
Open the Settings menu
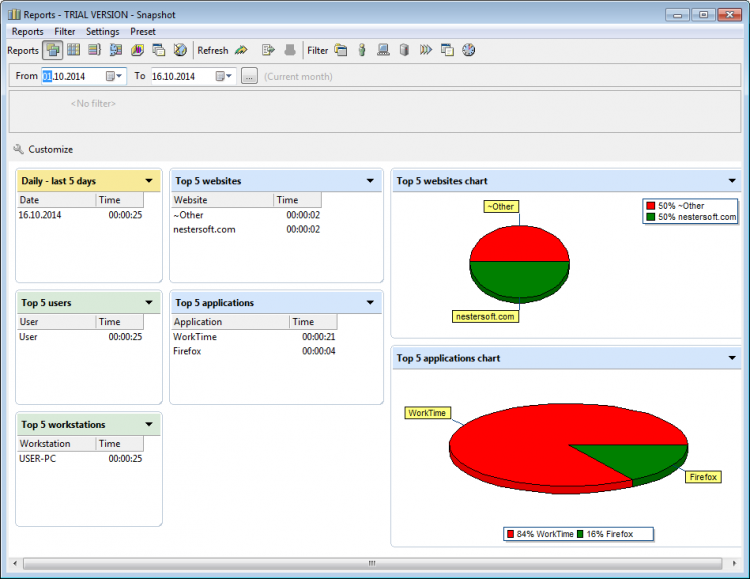(x=102, y=32)
